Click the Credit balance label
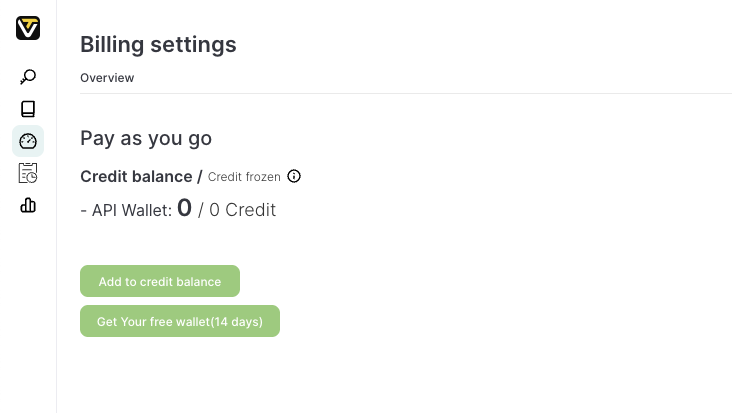 tap(136, 177)
